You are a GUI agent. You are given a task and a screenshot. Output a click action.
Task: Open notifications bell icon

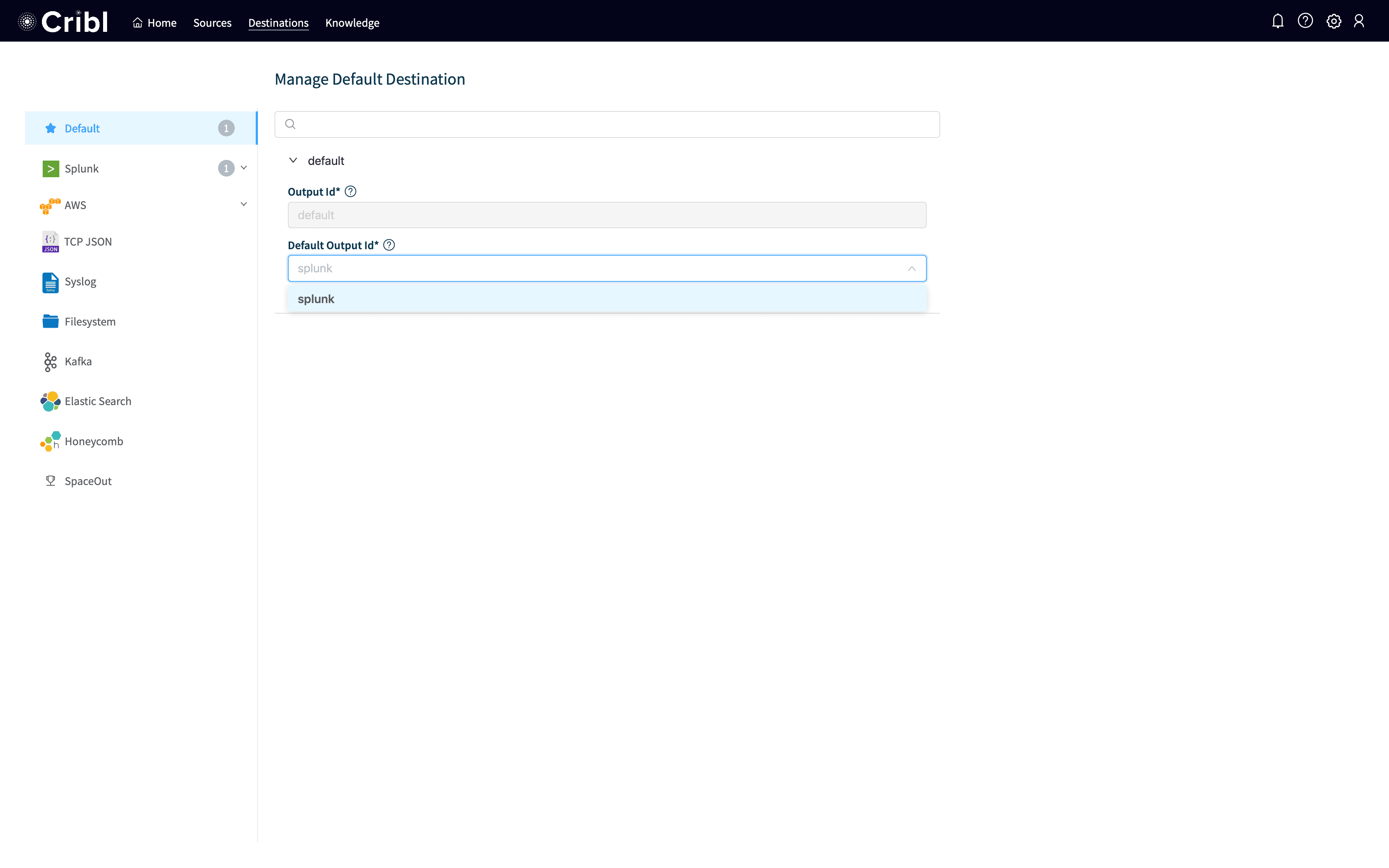click(1277, 22)
